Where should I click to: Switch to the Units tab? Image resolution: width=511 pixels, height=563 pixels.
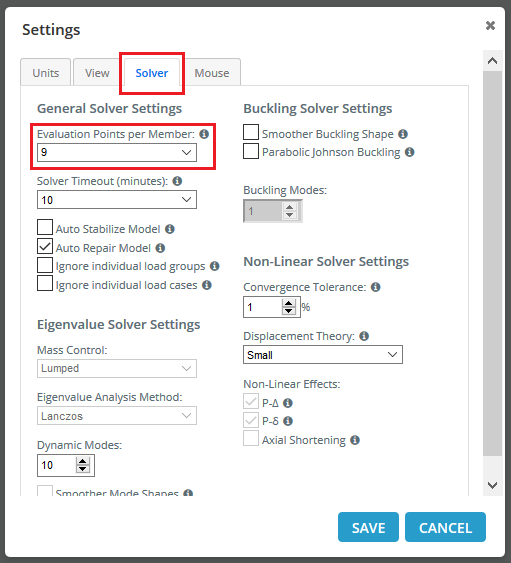coord(46,73)
